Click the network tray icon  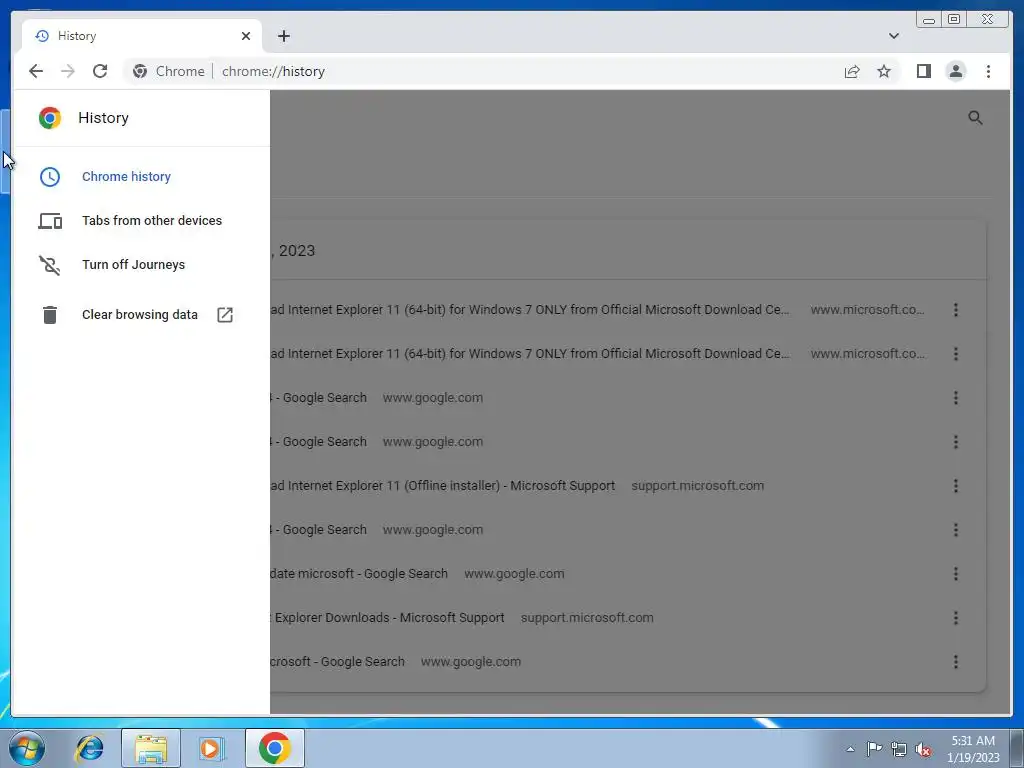point(899,749)
